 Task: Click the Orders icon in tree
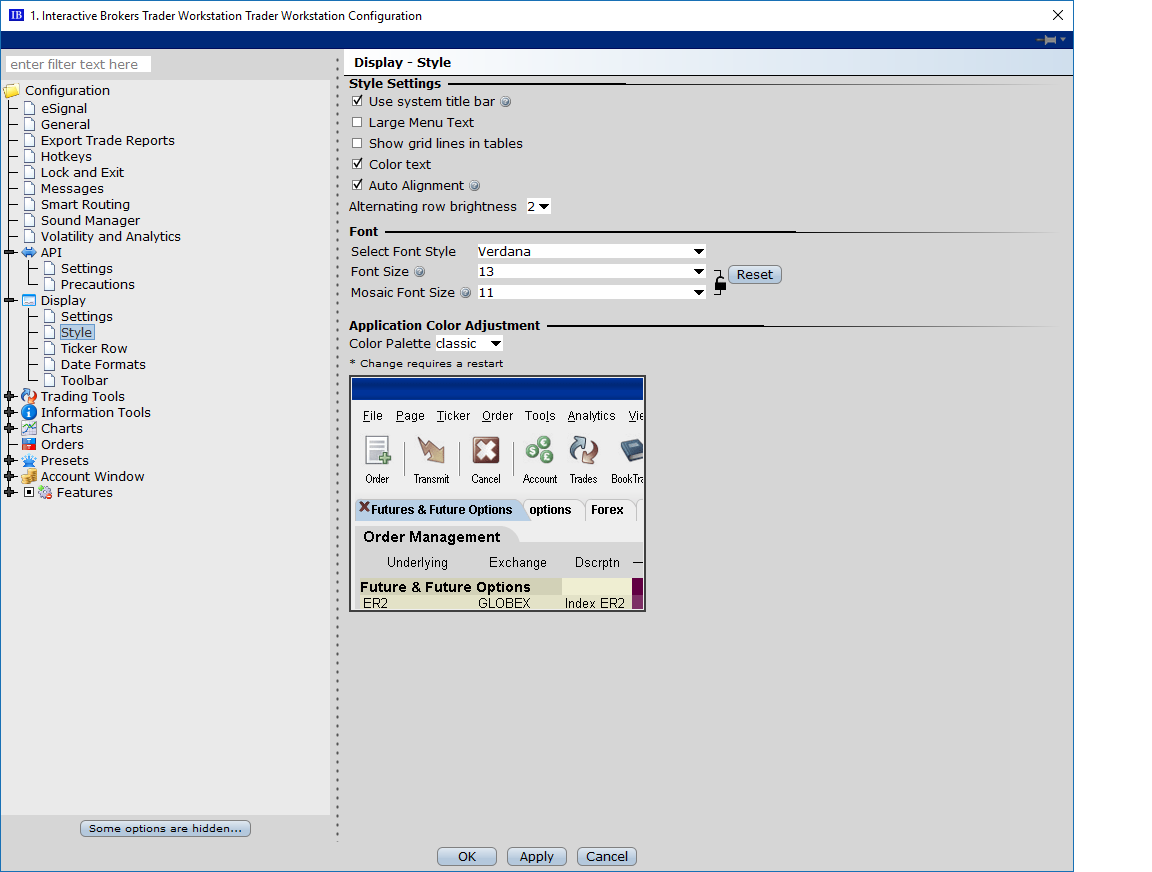click(29, 444)
